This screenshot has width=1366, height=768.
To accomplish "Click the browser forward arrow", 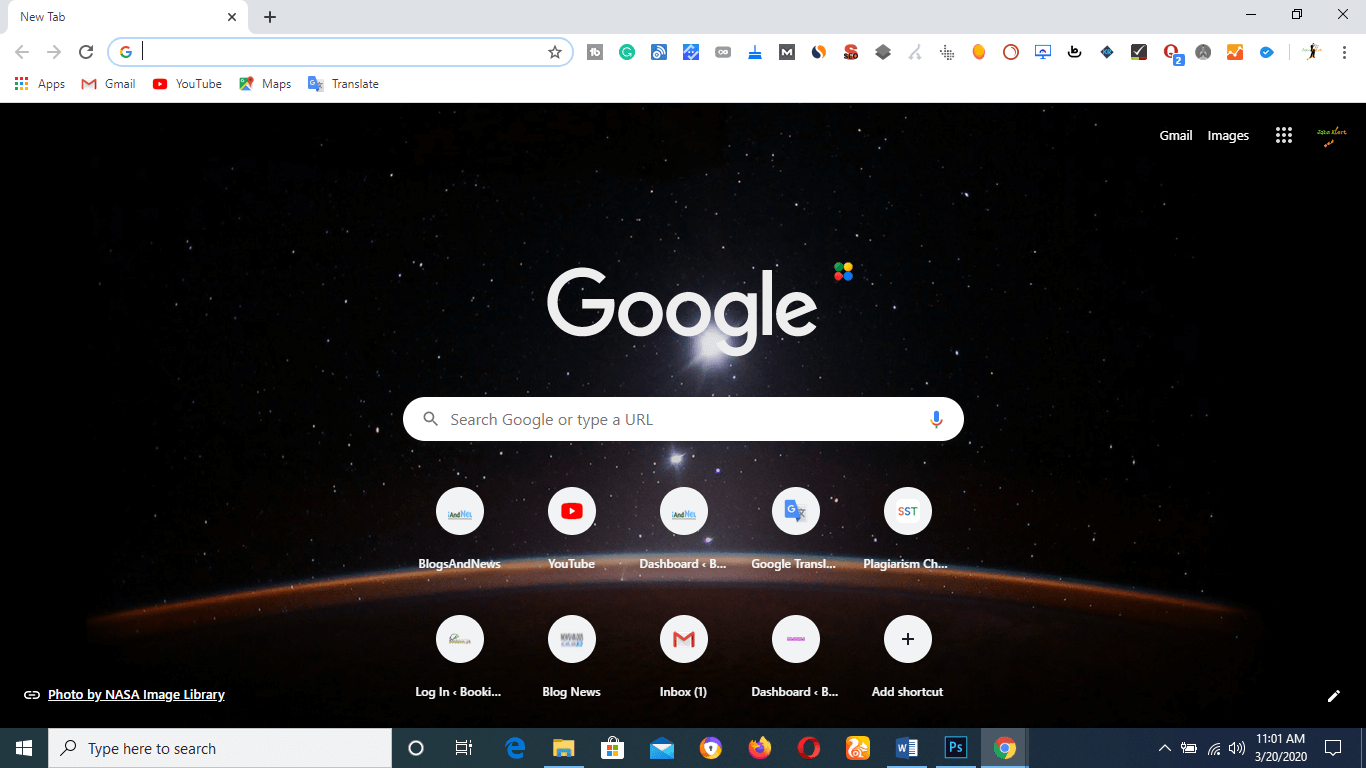I will [54, 52].
